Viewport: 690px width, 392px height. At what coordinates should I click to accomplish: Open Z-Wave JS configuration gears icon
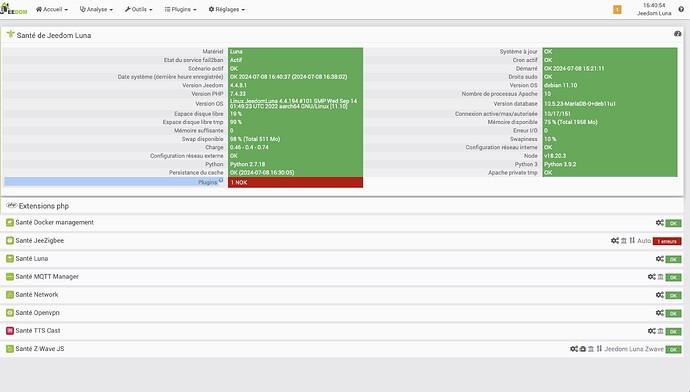coord(574,349)
